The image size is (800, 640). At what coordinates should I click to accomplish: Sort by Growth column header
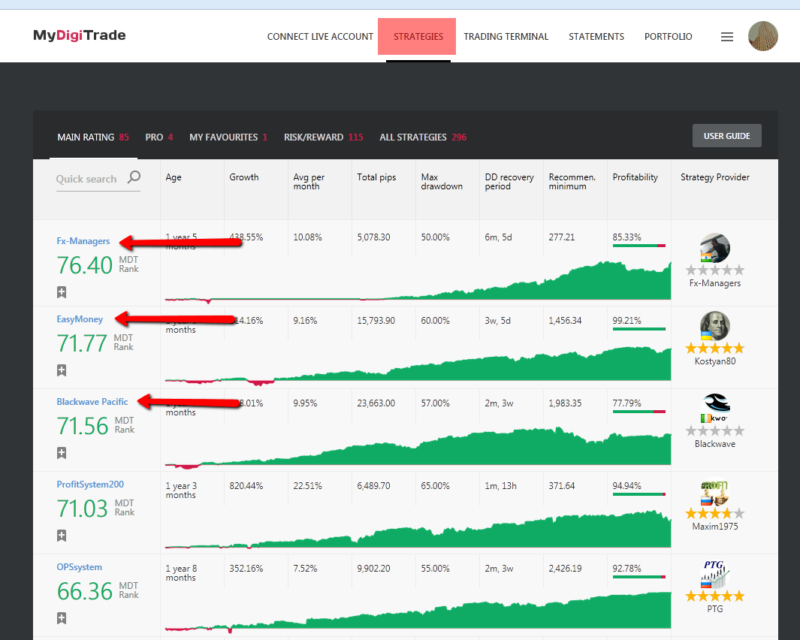coord(244,177)
